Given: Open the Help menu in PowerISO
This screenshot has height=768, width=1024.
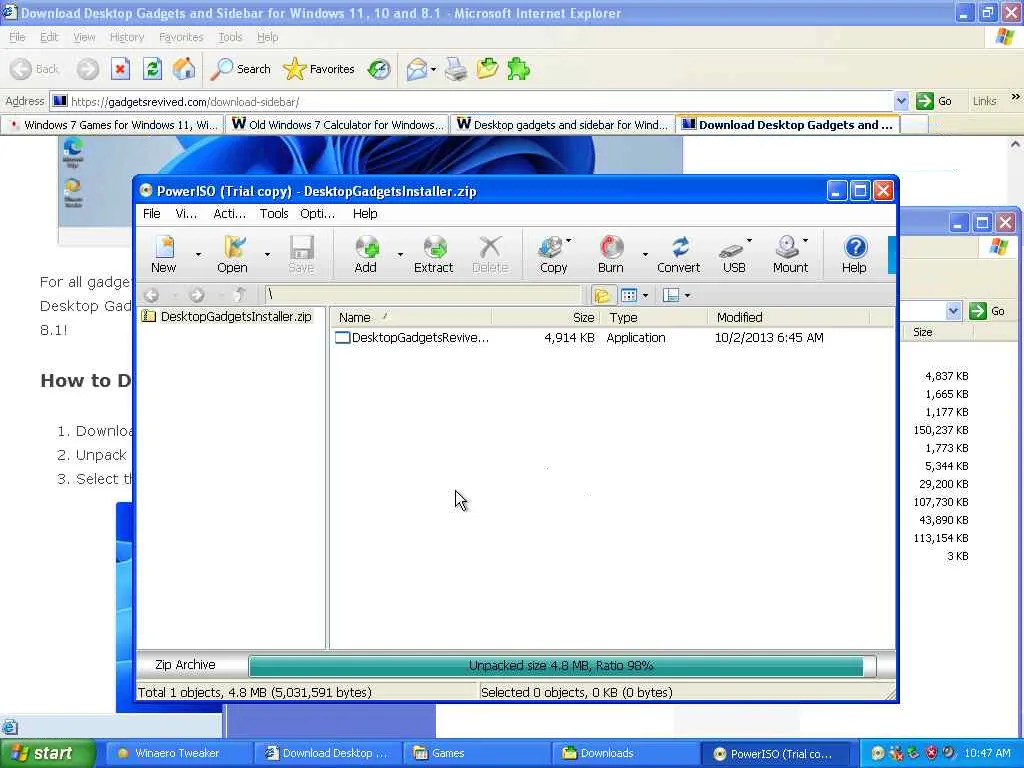Looking at the screenshot, I should (365, 214).
